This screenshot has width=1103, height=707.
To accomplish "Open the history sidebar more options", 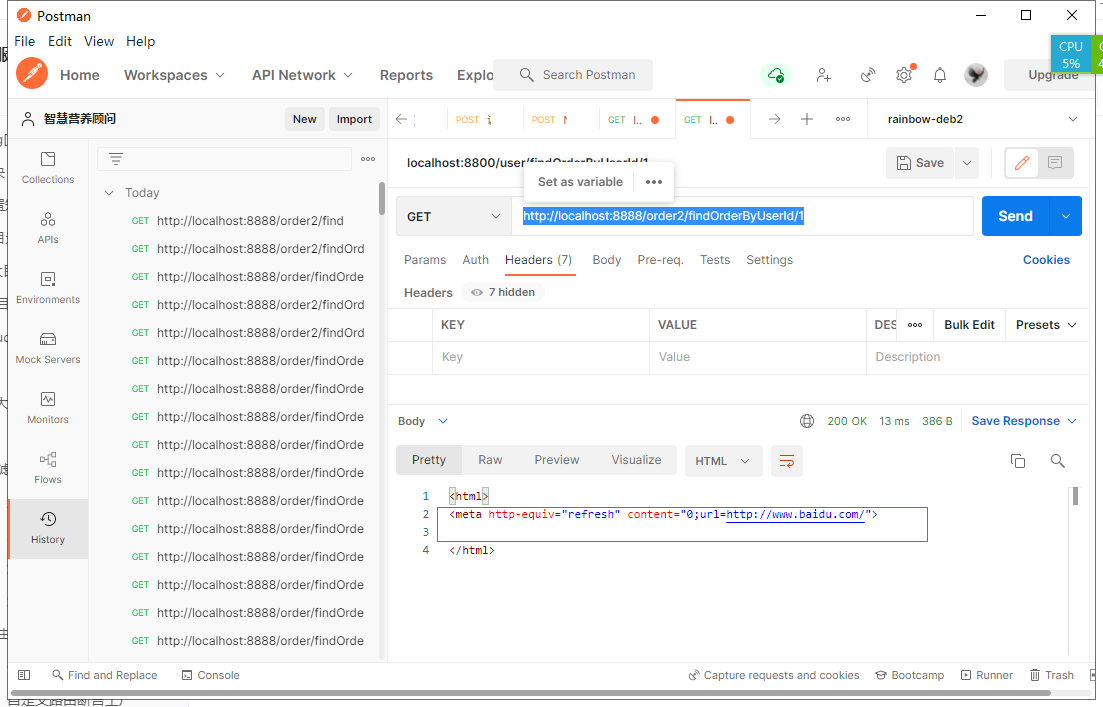I will click(x=368, y=159).
